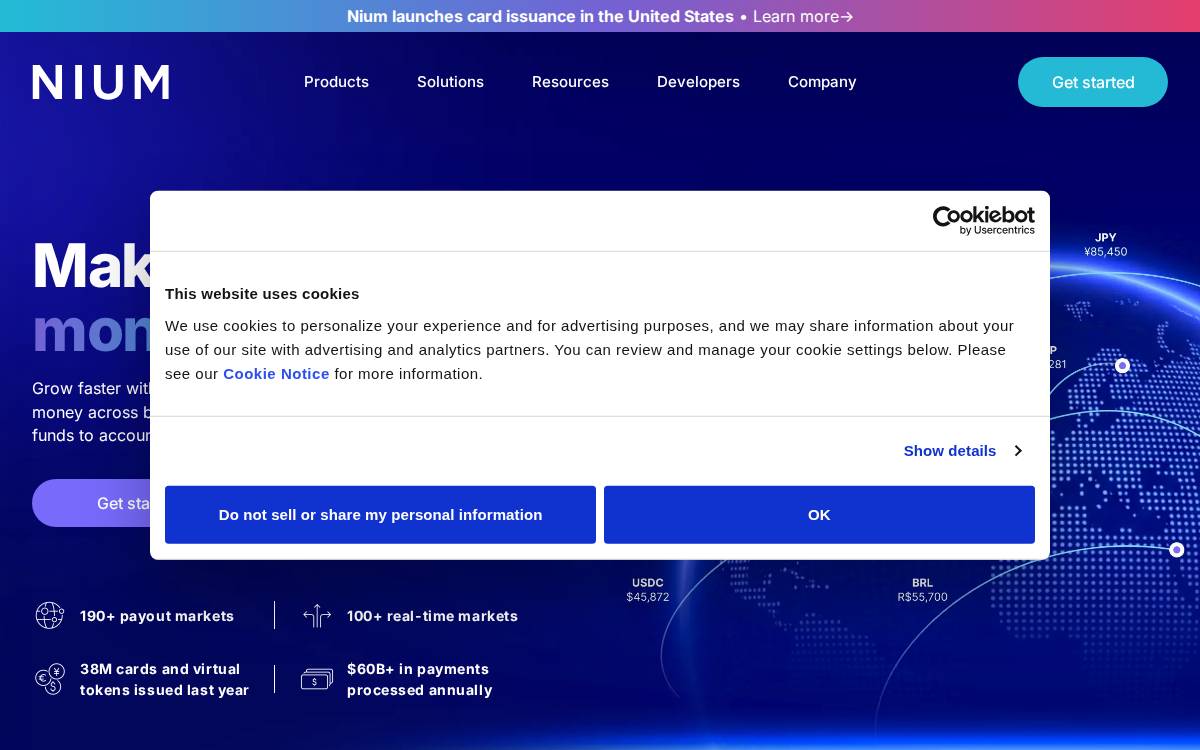Click the 100+ real-time markets text
This screenshot has width=1200, height=750.
432,616
